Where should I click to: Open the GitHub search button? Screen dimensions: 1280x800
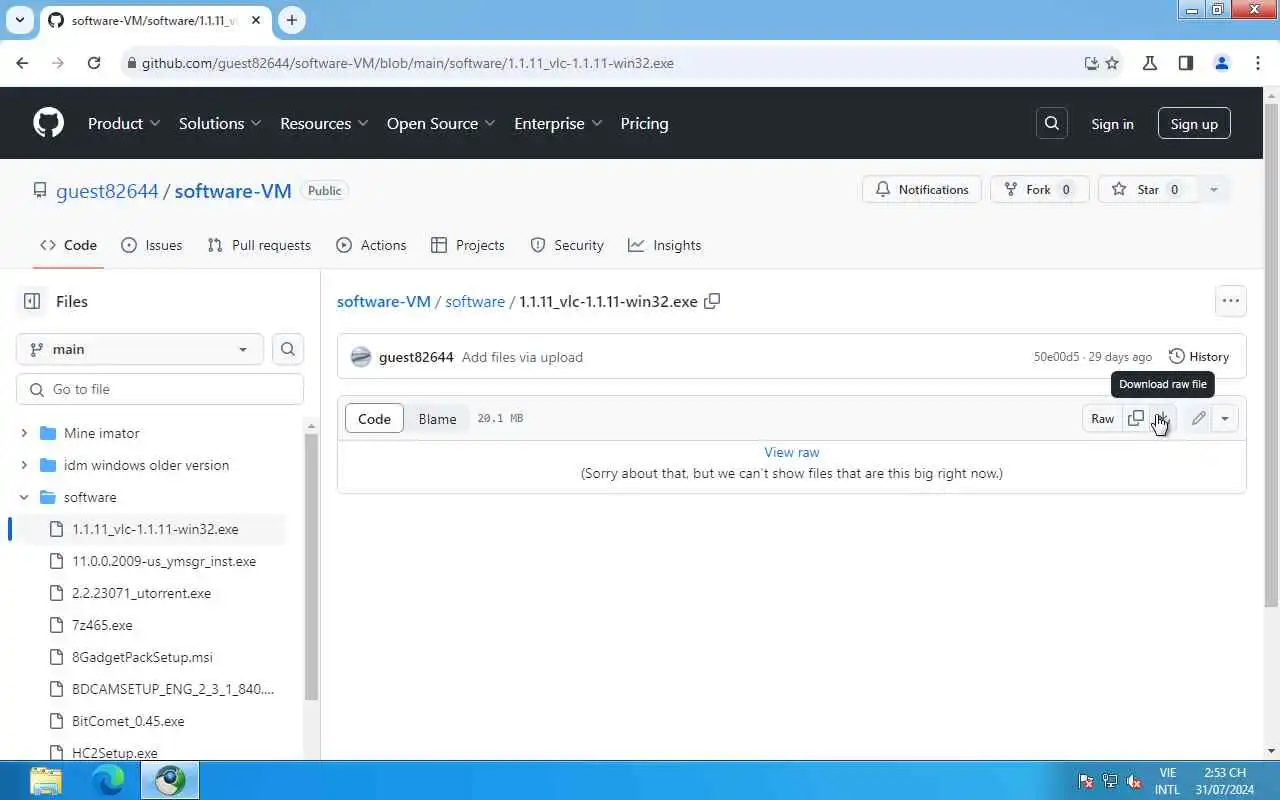(x=1051, y=123)
